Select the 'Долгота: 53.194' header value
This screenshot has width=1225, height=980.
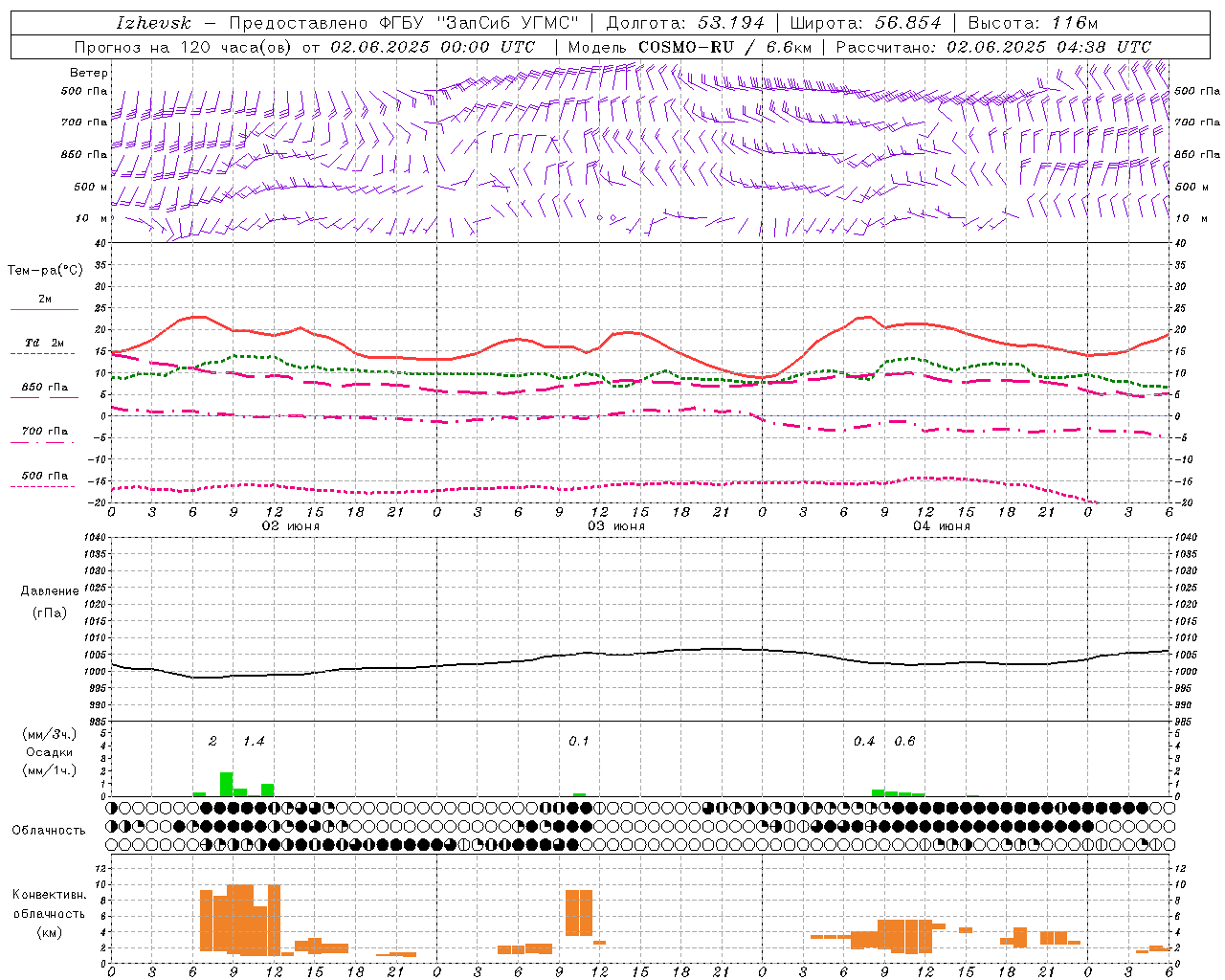click(685, 23)
